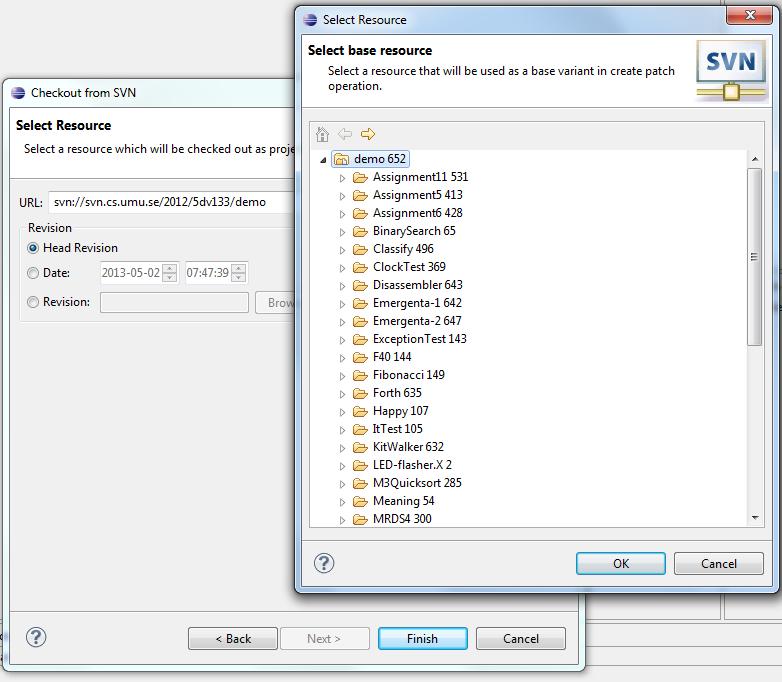Viewport: 782px width, 682px height.
Task: Collapse the demo 652 root node
Action: (323, 160)
